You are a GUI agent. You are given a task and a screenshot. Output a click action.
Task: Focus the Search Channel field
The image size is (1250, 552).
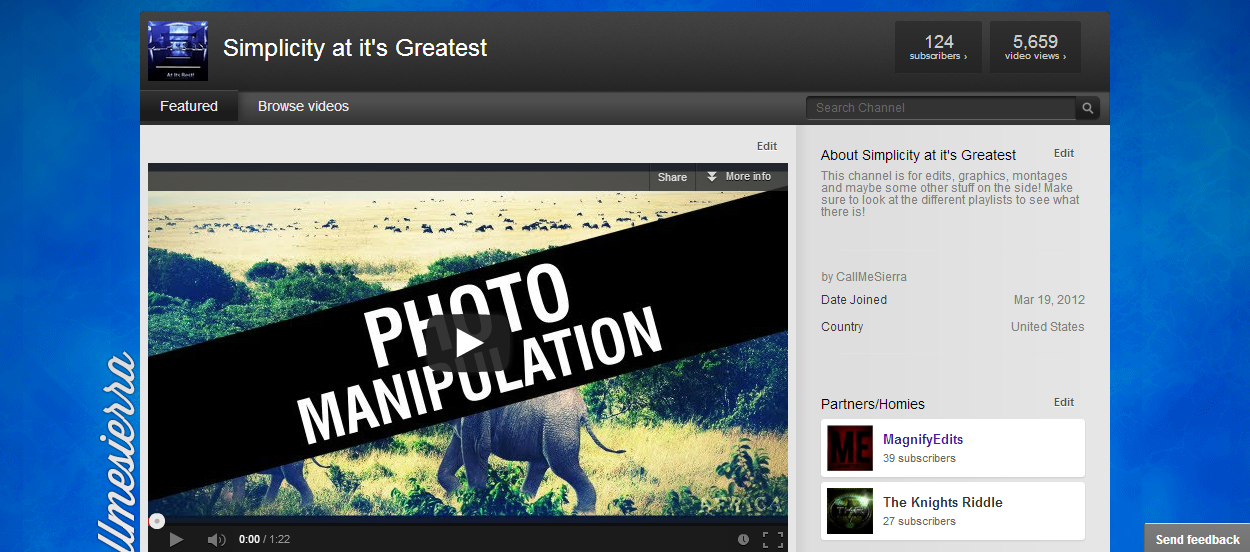[x=941, y=108]
